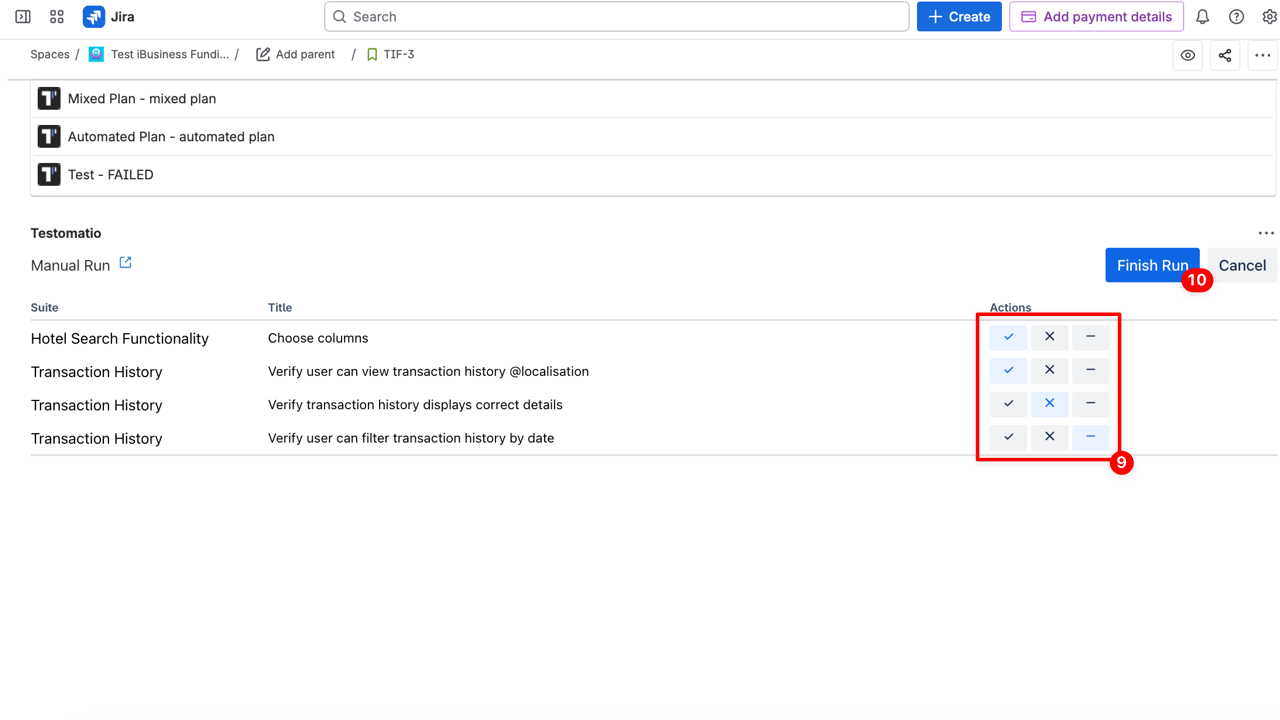Image resolution: width=1280 pixels, height=720 pixels.
Task: Click the Search input field
Action: (x=617, y=17)
